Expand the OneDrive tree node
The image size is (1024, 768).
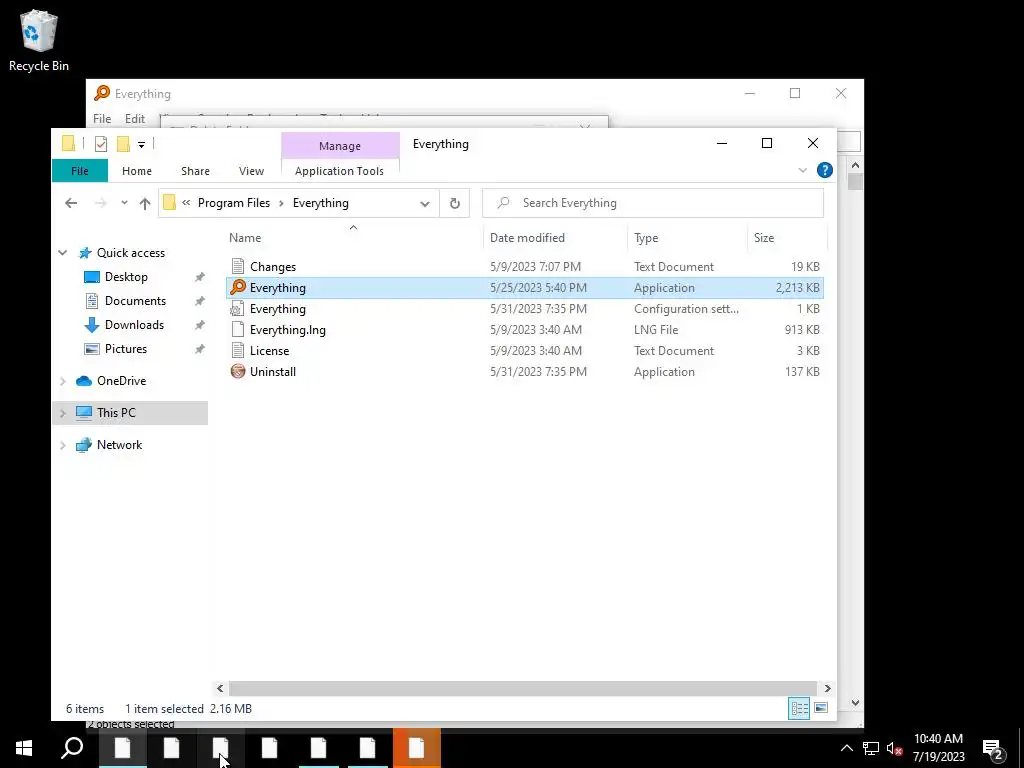63,381
